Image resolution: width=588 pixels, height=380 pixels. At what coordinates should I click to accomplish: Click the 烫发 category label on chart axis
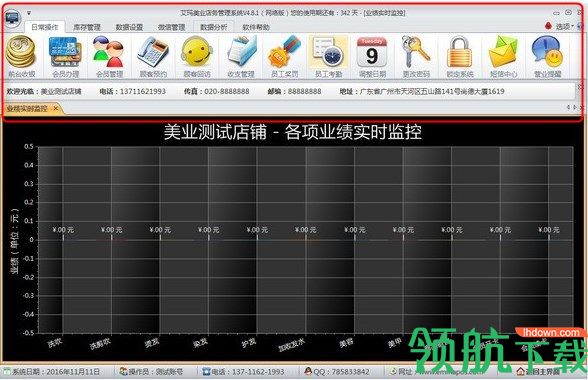coord(152,342)
